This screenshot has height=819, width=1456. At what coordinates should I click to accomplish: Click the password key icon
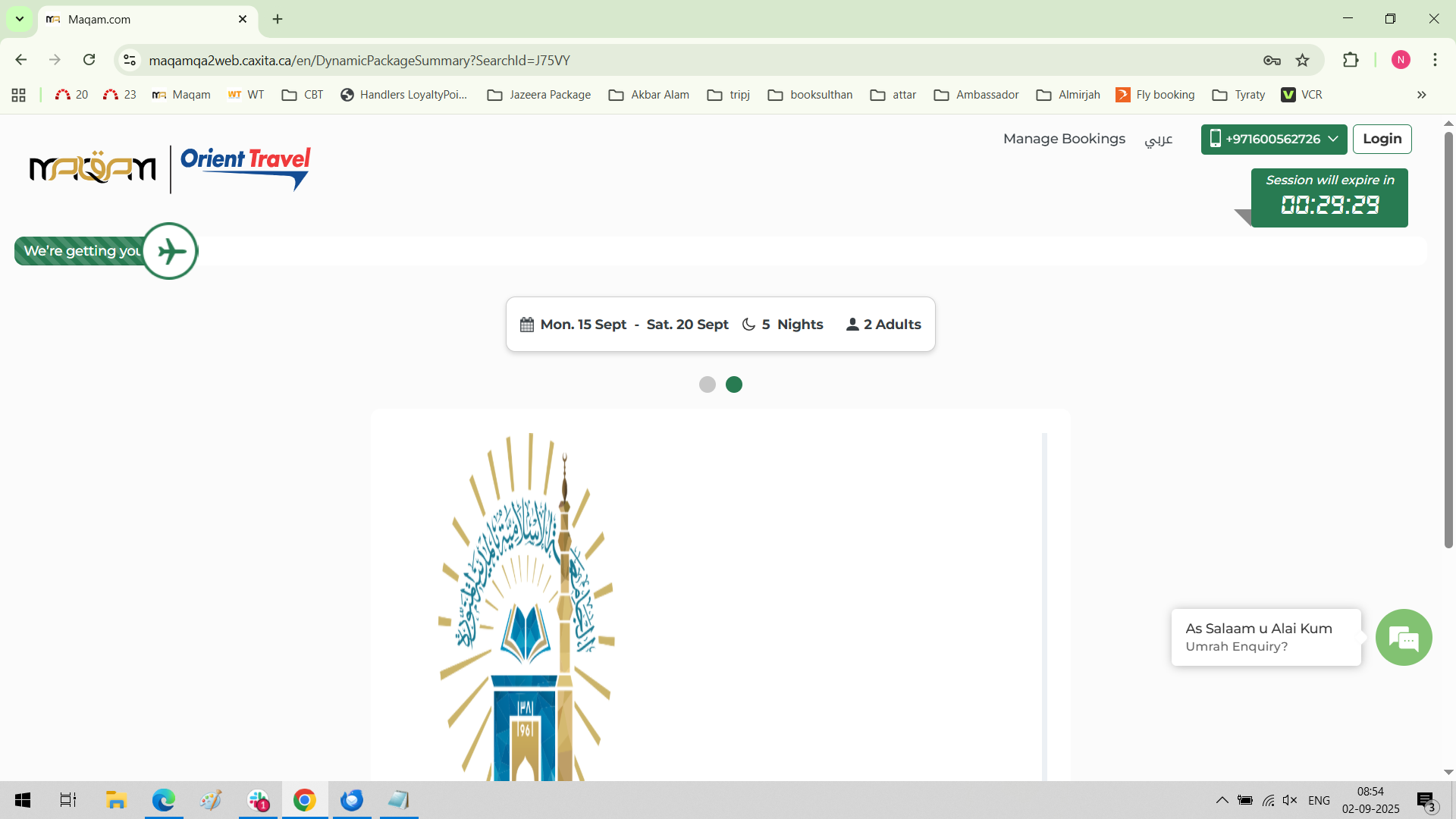click(x=1272, y=61)
